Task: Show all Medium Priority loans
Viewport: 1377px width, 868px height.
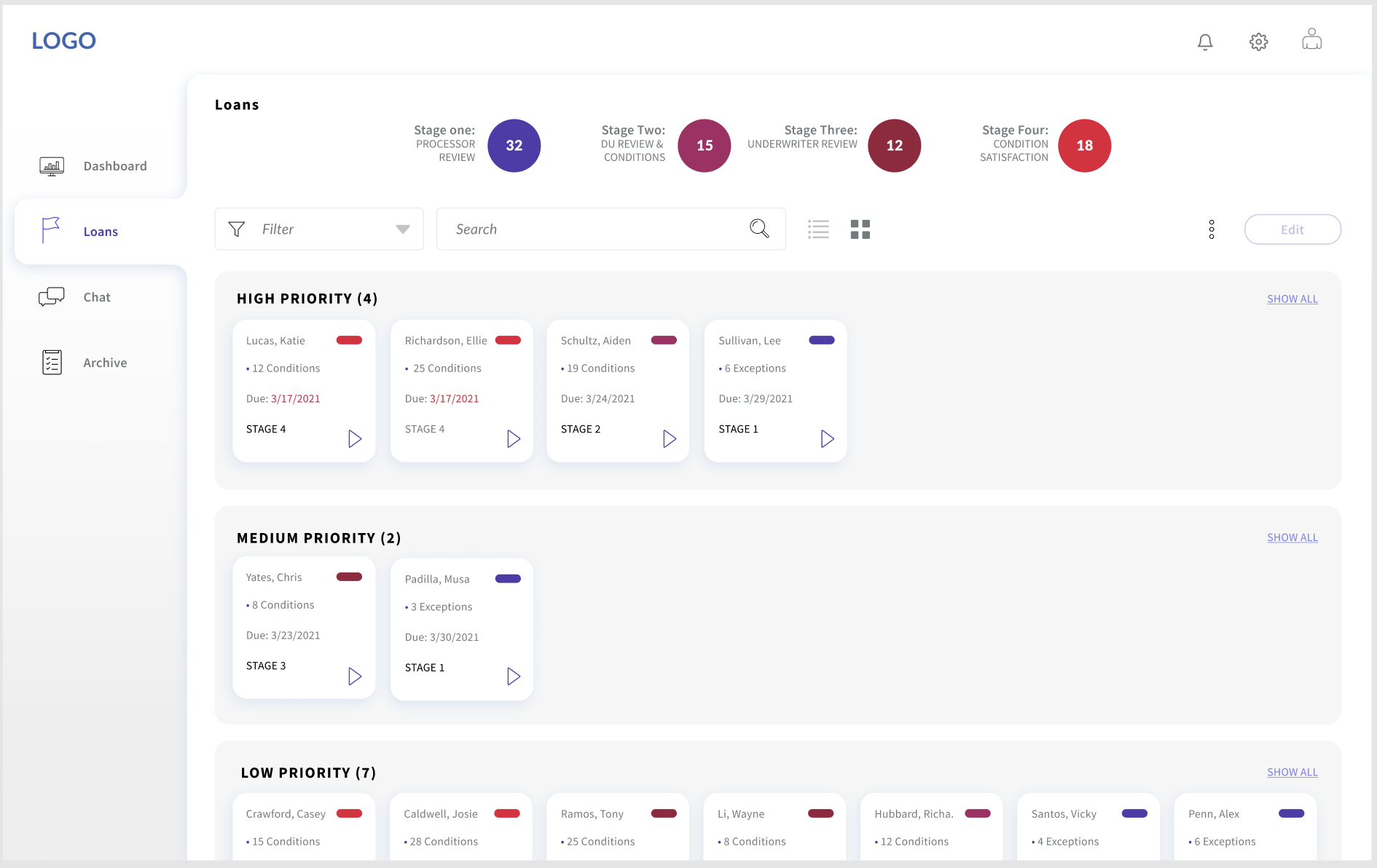Action: click(1292, 537)
